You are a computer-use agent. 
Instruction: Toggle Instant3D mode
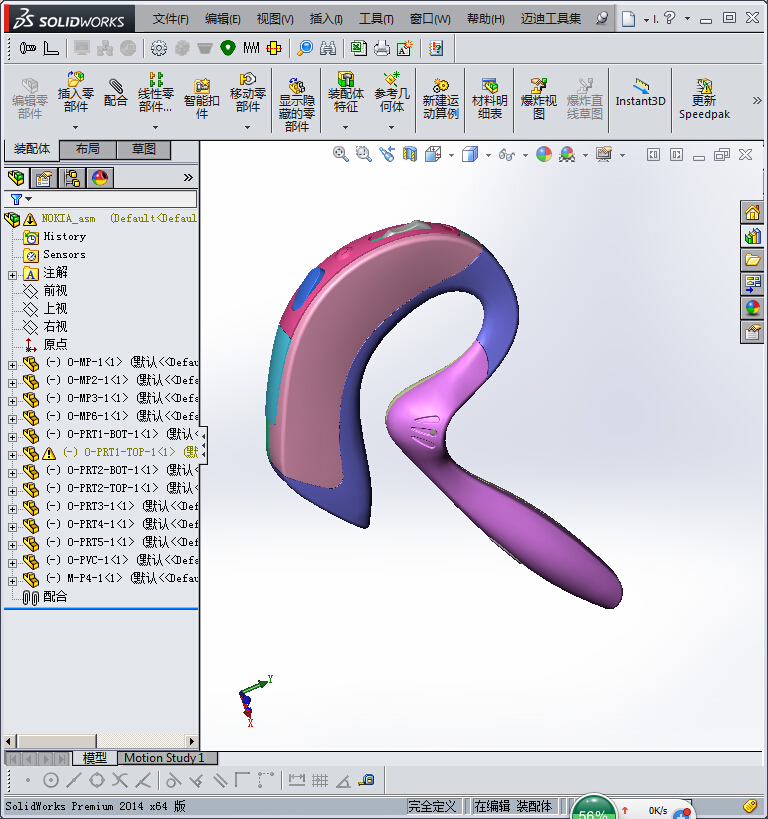pos(641,93)
